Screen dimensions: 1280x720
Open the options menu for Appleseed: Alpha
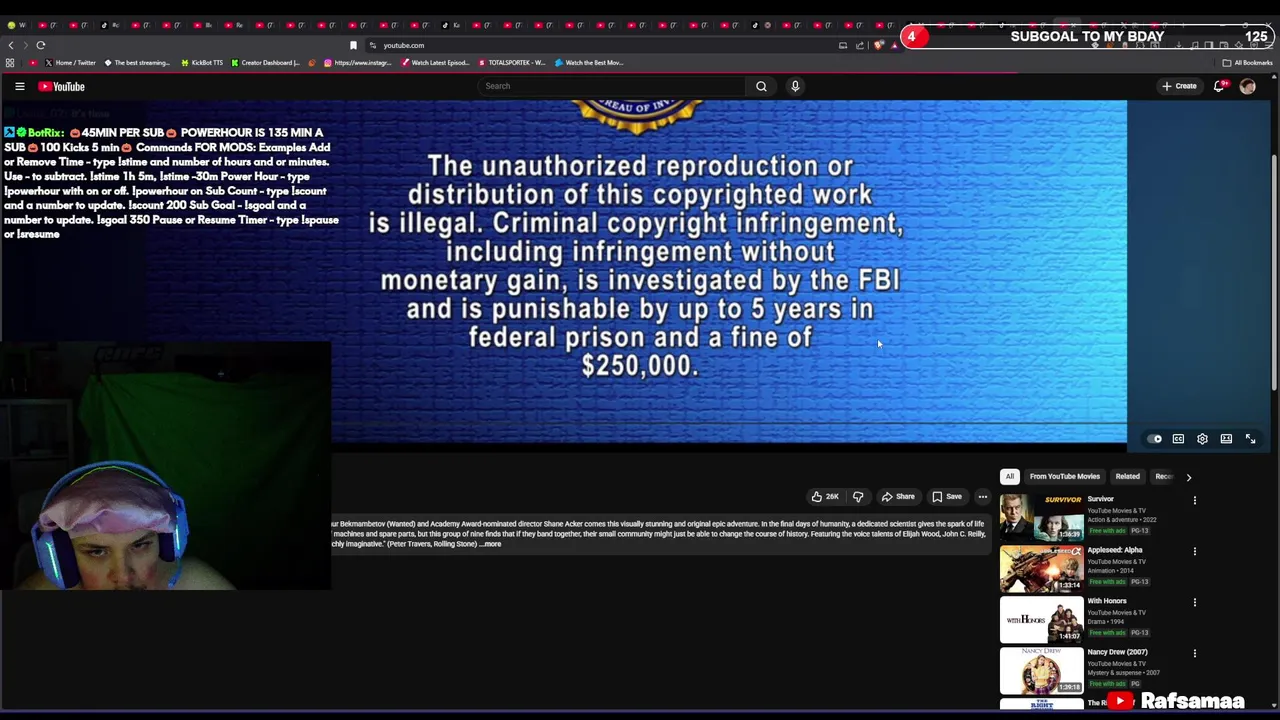(x=1194, y=551)
